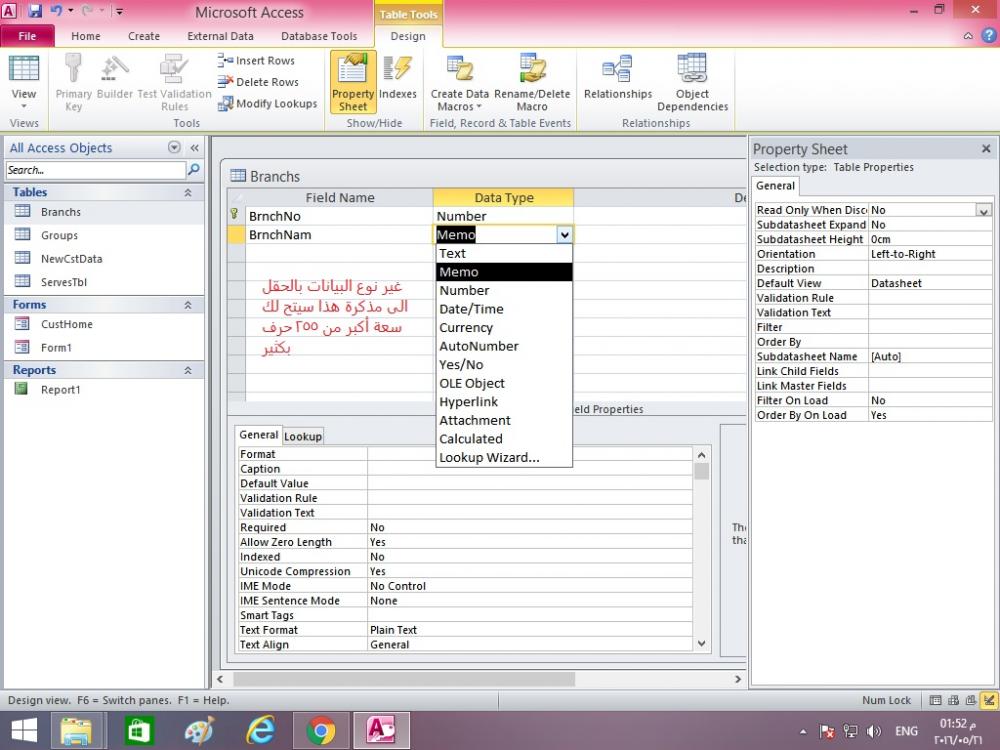Image resolution: width=1000 pixels, height=750 pixels.
Task: Choose Memo from the data type list
Action: pyautogui.click(x=504, y=272)
